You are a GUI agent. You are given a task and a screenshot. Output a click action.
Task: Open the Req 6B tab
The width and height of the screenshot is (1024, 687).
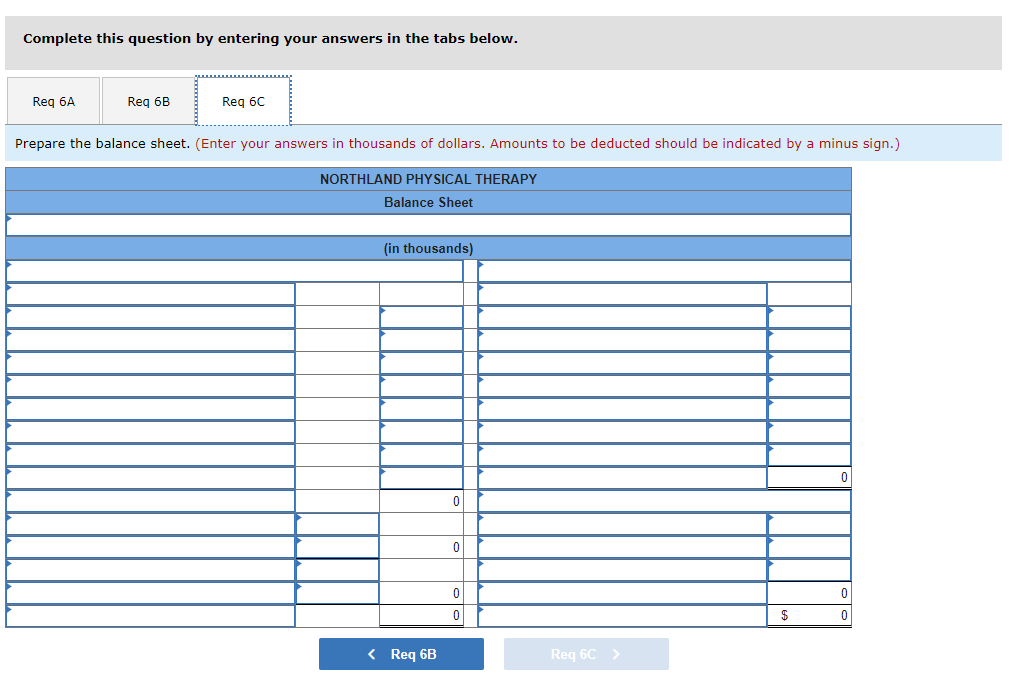[x=148, y=101]
